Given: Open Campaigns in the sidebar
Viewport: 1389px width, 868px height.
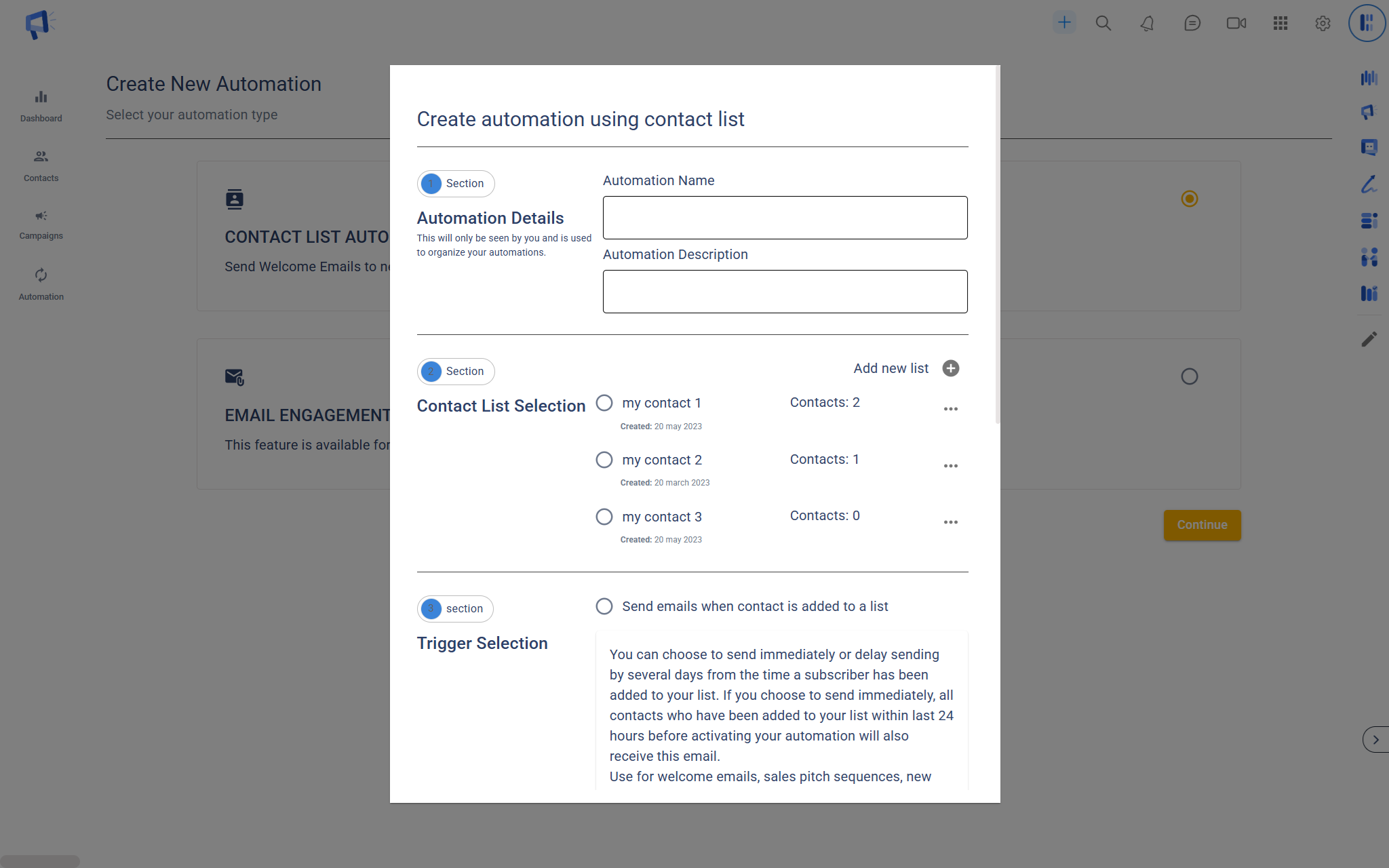Looking at the screenshot, I should click(x=41, y=224).
